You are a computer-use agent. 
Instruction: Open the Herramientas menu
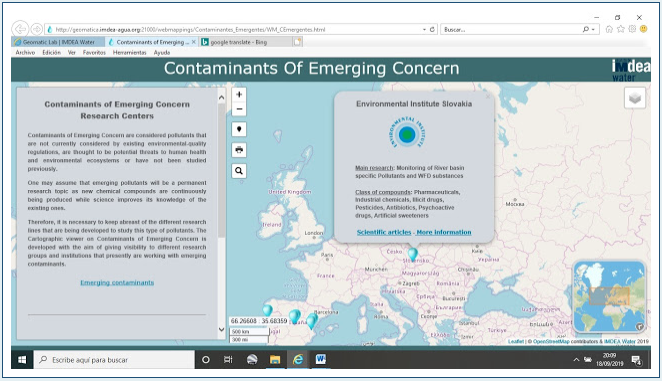[x=129, y=53]
